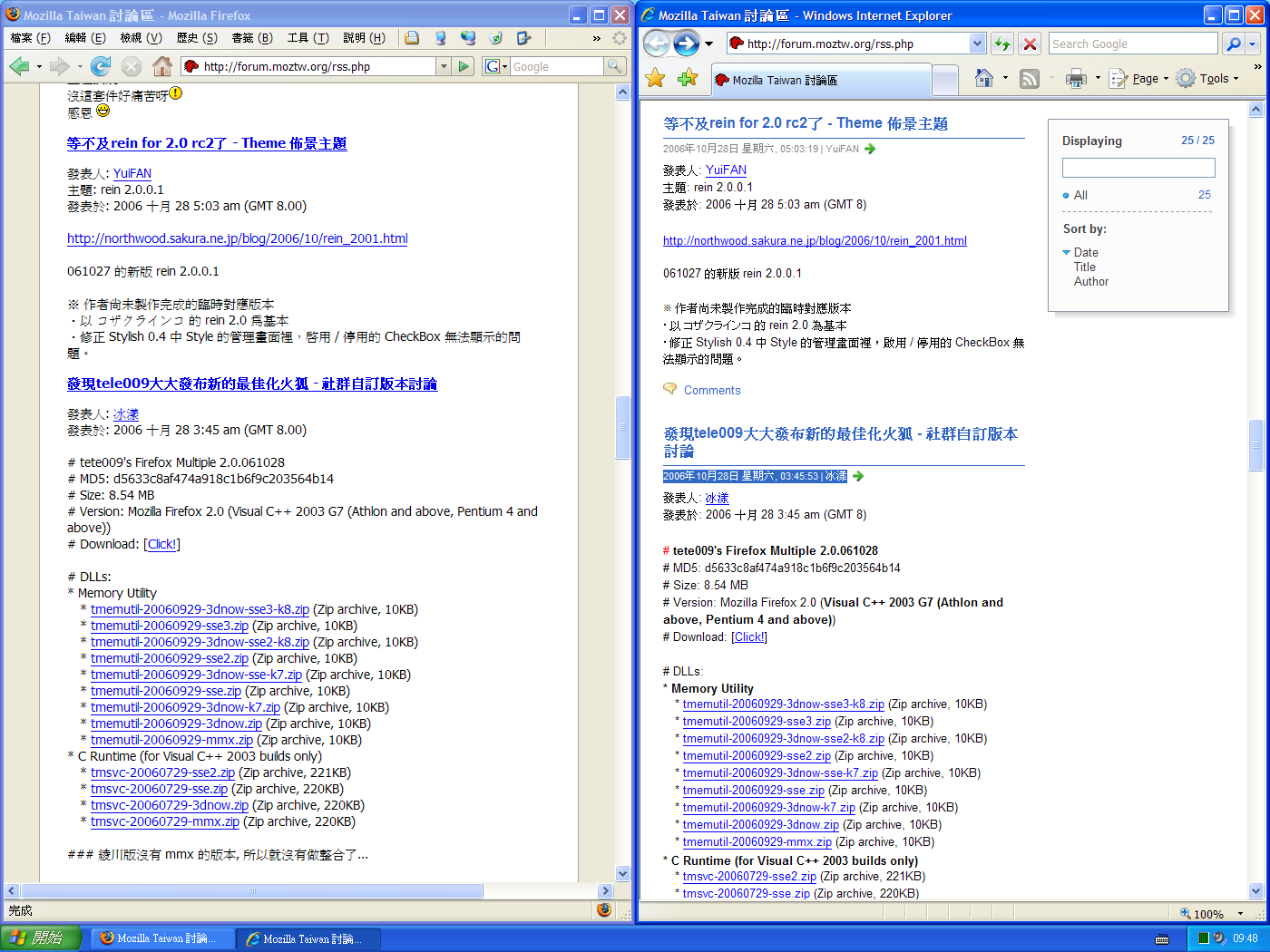1270x952 pixels.
Task: Click the IE search magnifier button
Action: point(1233,44)
